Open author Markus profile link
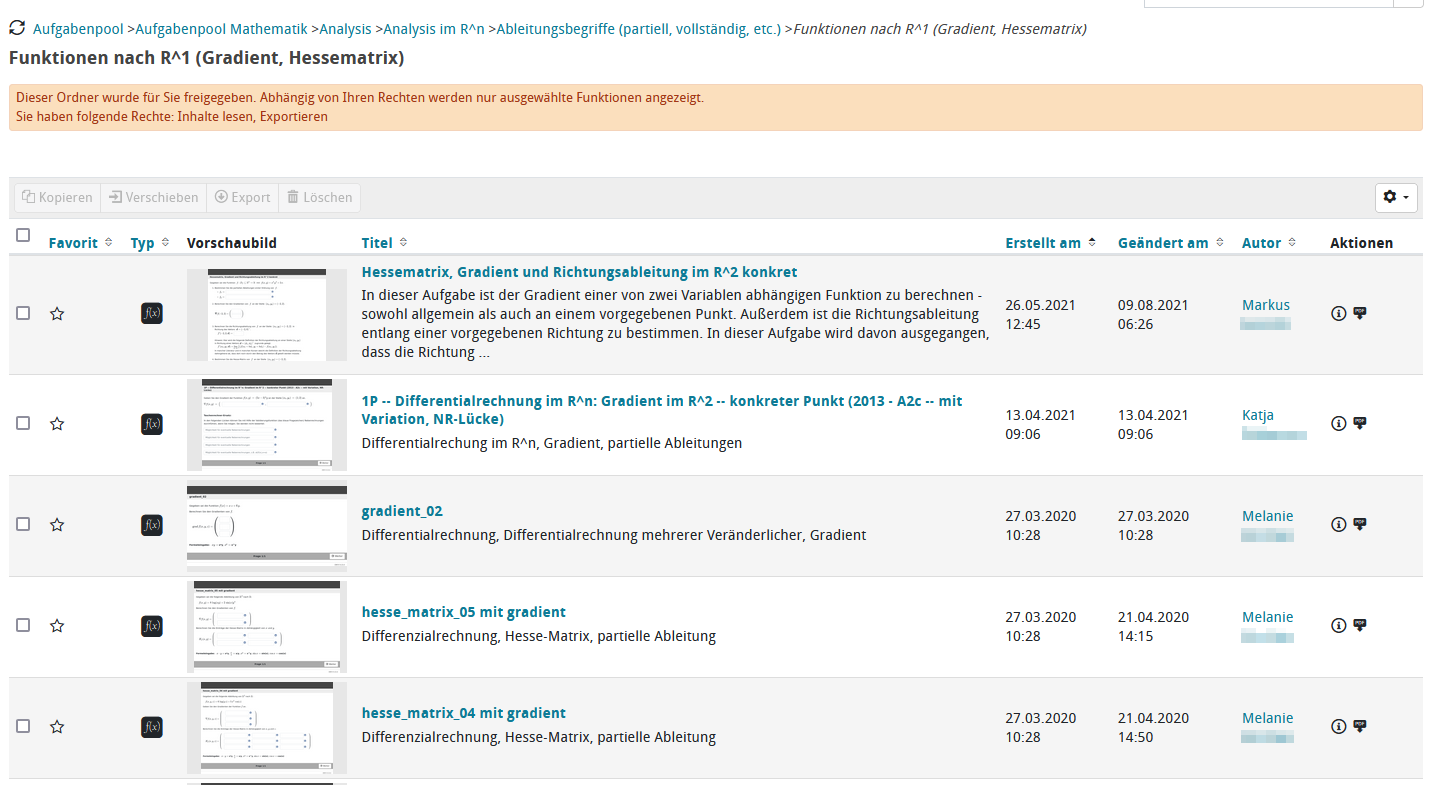 point(1265,305)
